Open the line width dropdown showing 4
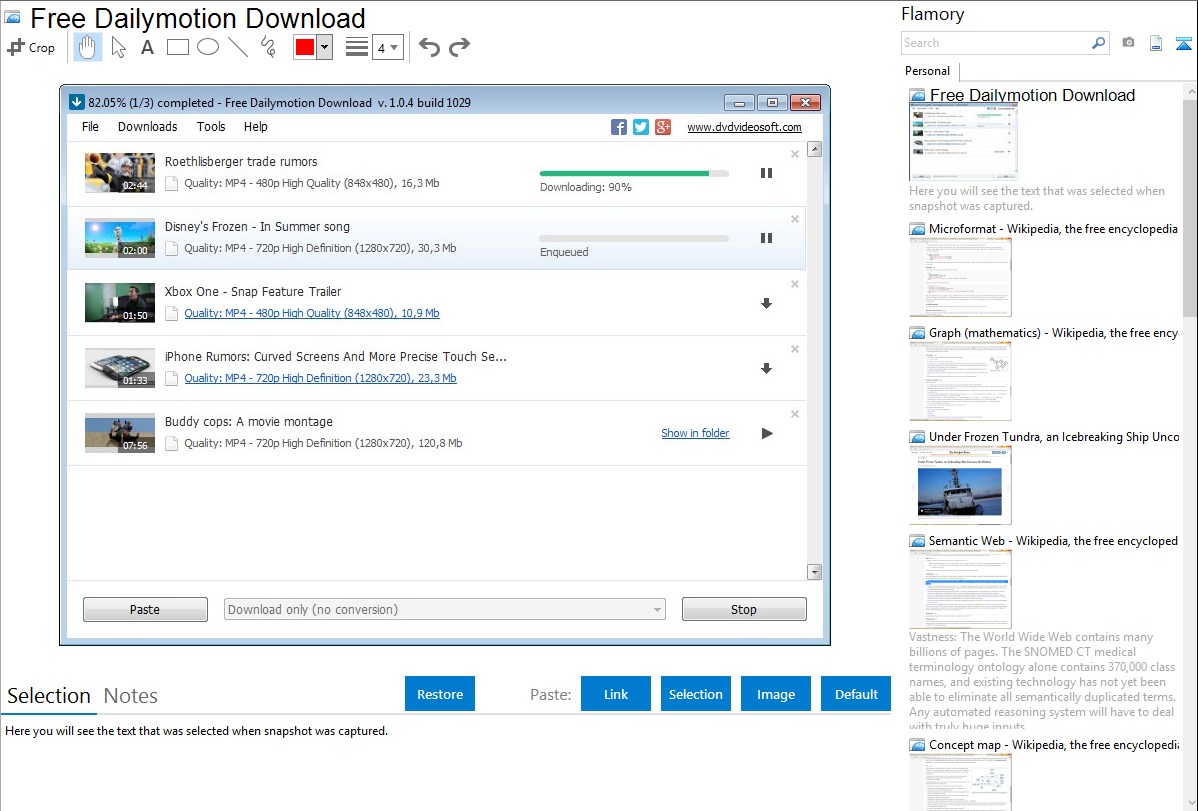 pyautogui.click(x=387, y=47)
